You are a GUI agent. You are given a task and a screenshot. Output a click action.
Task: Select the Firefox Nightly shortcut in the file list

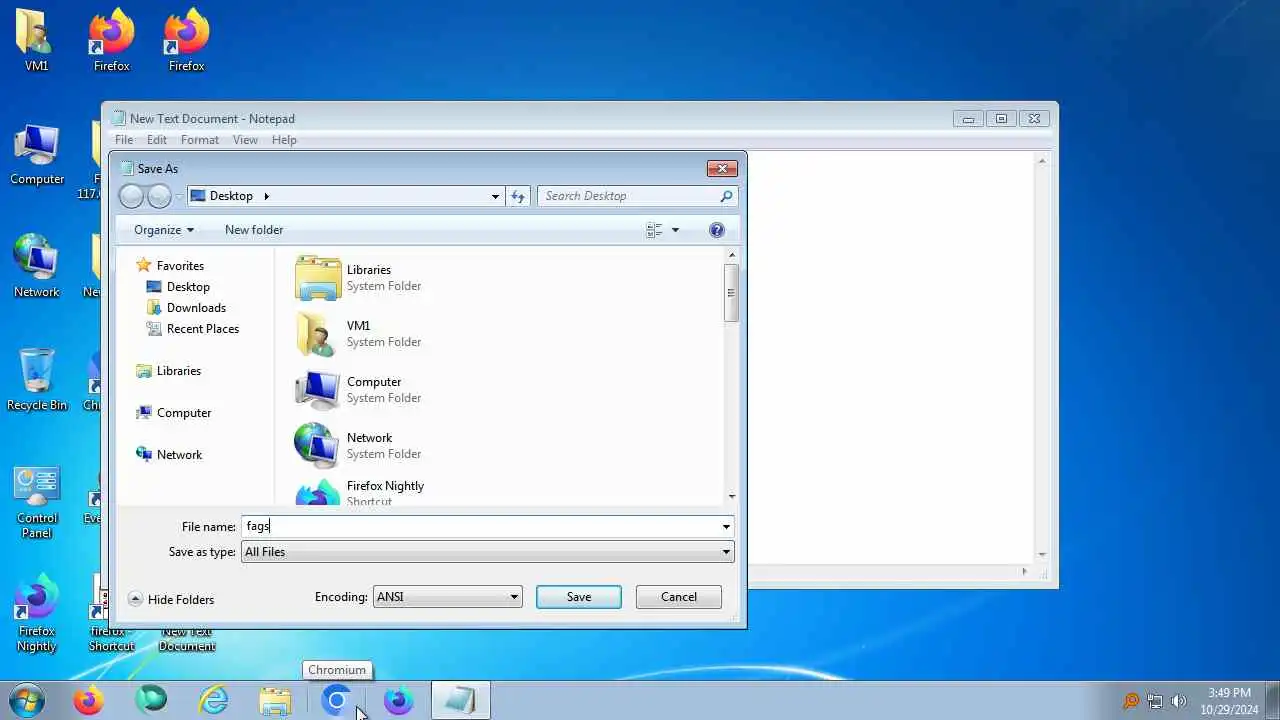click(x=508, y=493)
